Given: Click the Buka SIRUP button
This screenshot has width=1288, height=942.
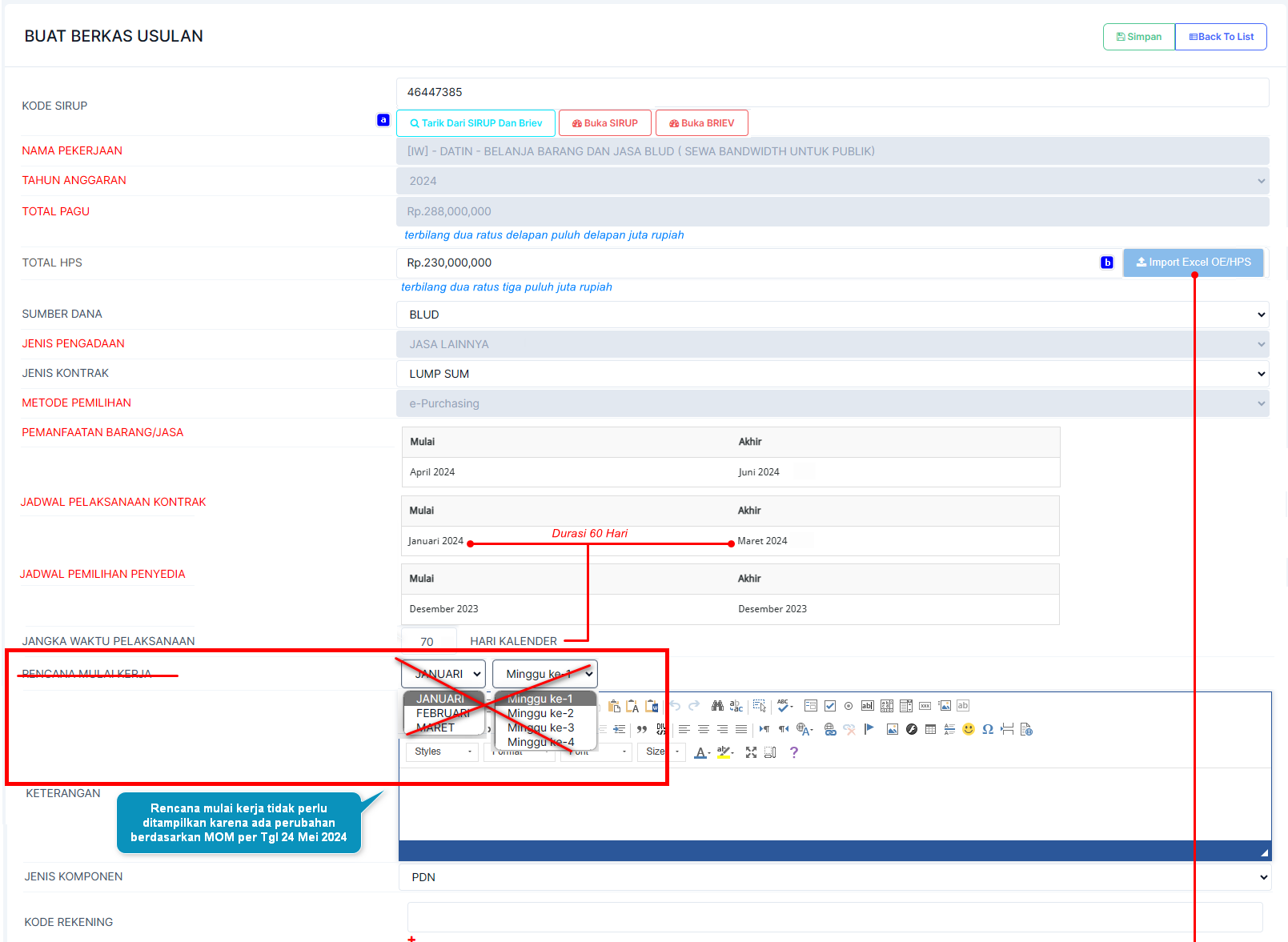Looking at the screenshot, I should 605,123.
